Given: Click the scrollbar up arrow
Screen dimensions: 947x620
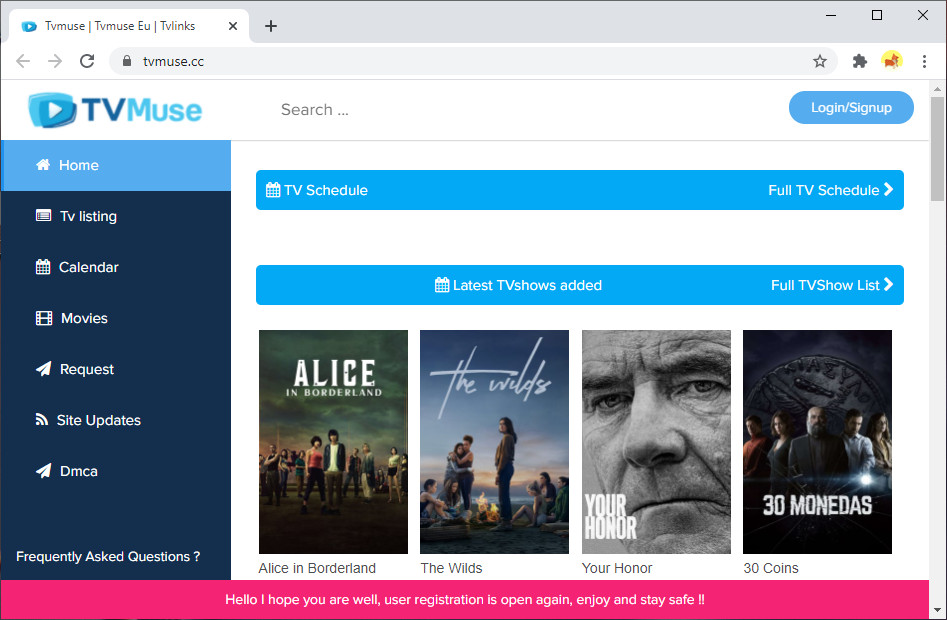Looking at the screenshot, I should [937, 89].
